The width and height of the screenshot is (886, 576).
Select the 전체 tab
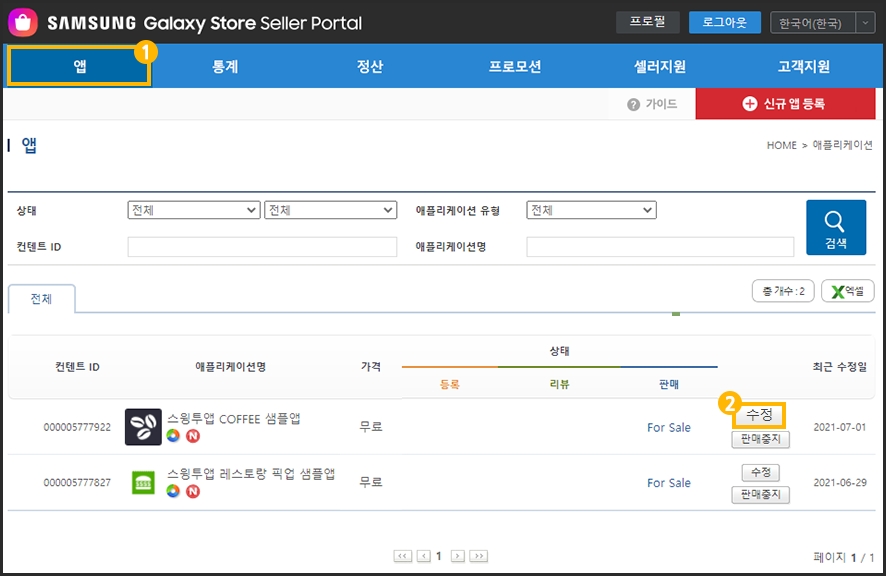click(41, 299)
